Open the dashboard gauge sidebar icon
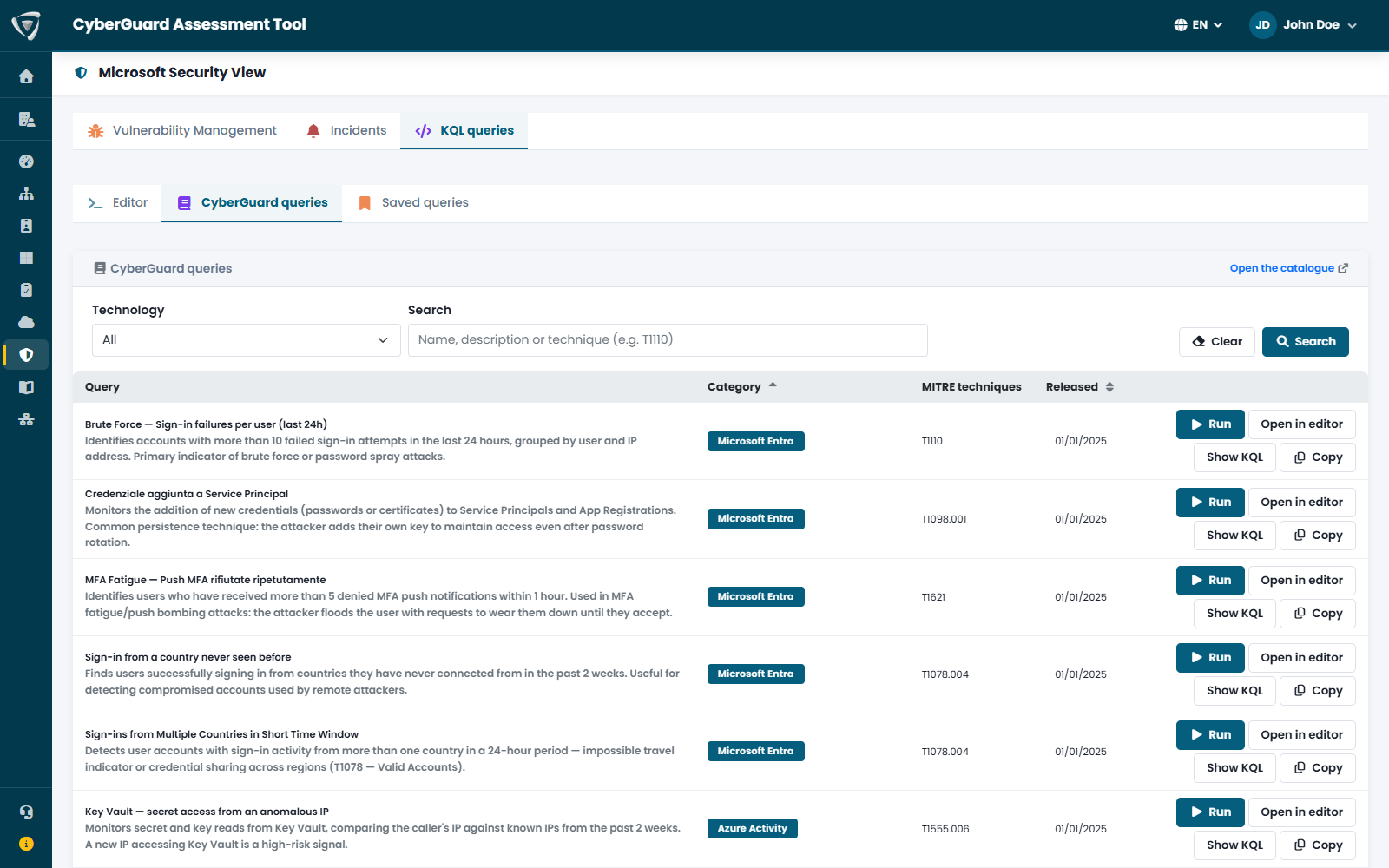The width and height of the screenshot is (1389, 868). coord(26,161)
